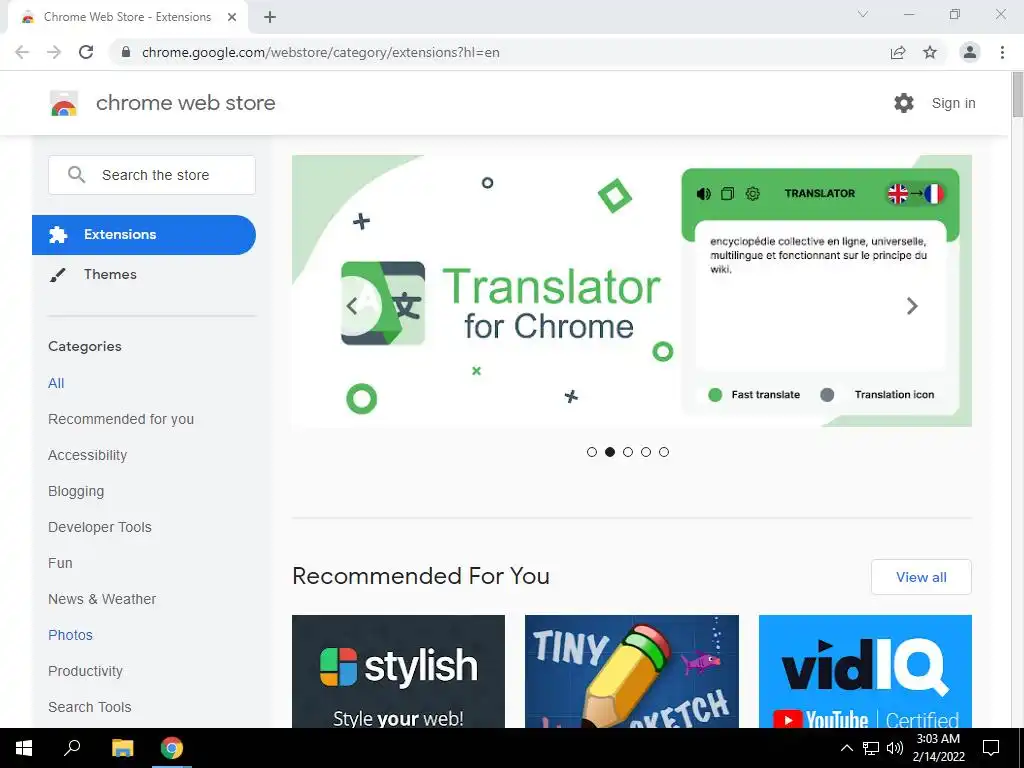Click Sign in at the top right
The height and width of the screenshot is (768, 1024).
click(953, 103)
